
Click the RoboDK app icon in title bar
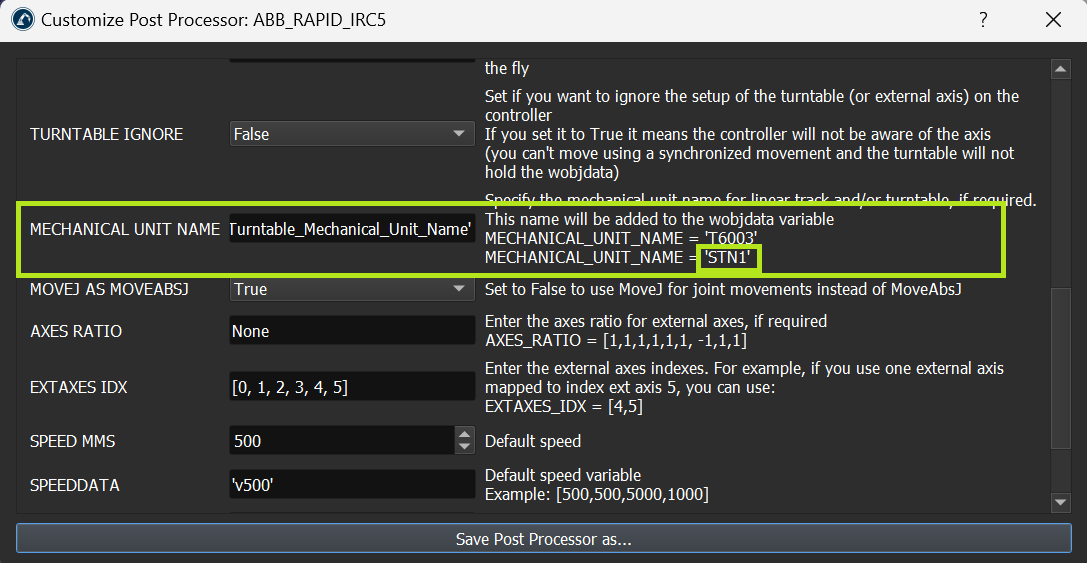[22, 20]
